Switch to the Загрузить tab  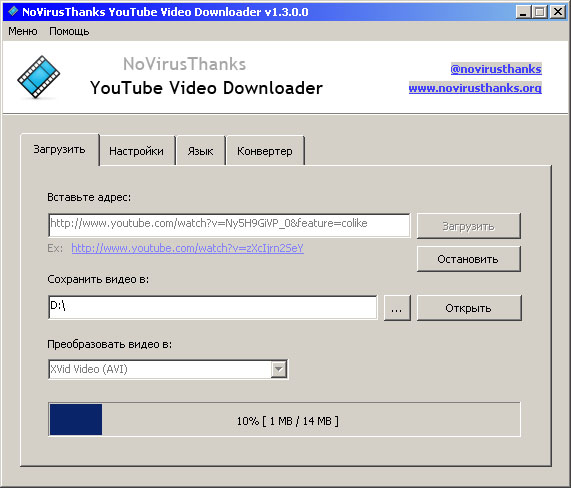click(x=59, y=149)
